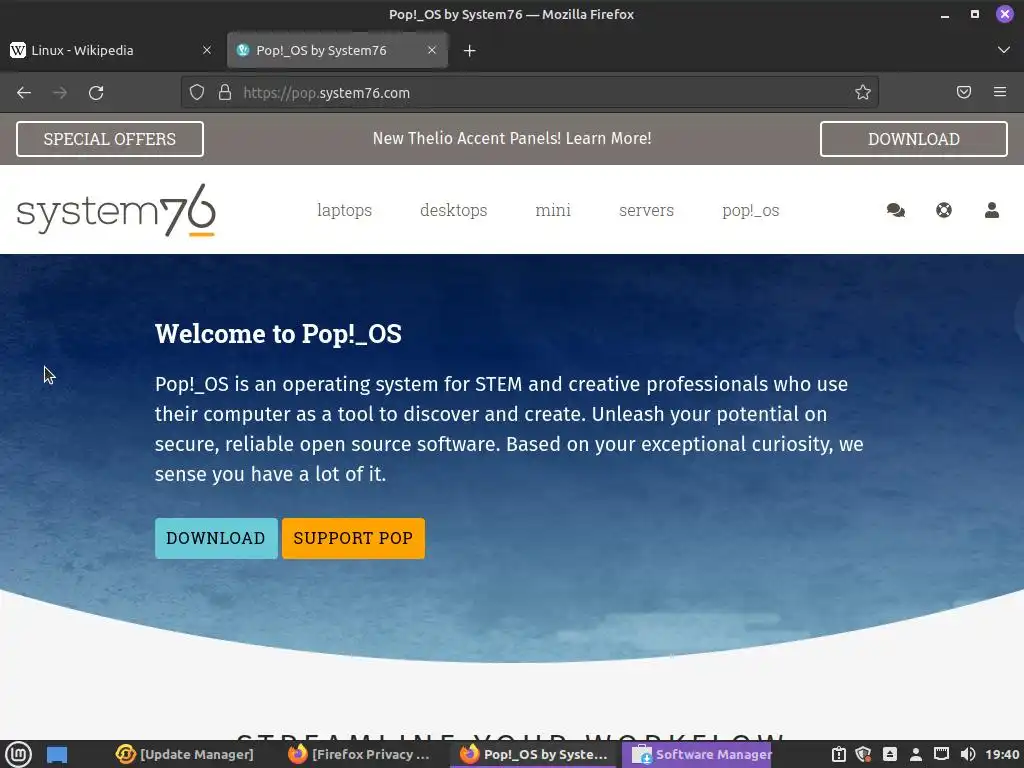Image resolution: width=1024 pixels, height=768 pixels.
Task: Open the chat bubbles contact icon
Action: click(x=895, y=210)
